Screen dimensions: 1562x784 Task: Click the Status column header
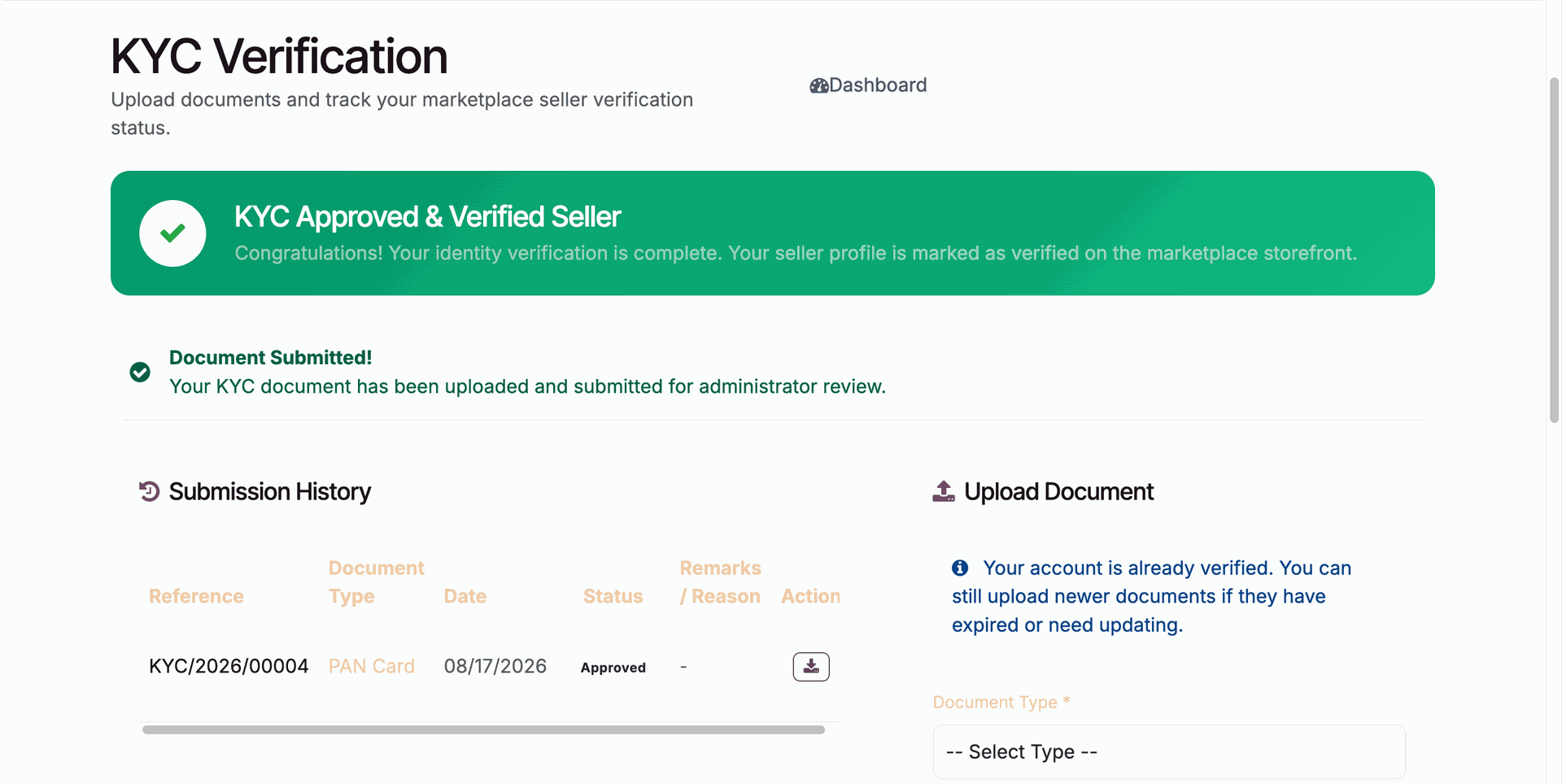pyautogui.click(x=613, y=596)
